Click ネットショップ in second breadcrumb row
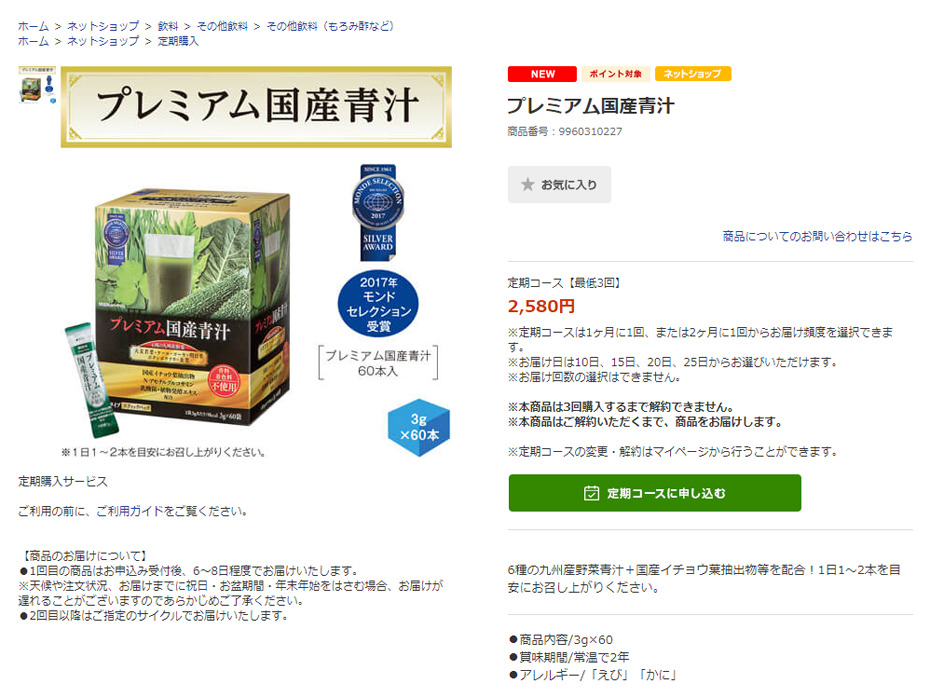The height and width of the screenshot is (696, 930). (103, 41)
